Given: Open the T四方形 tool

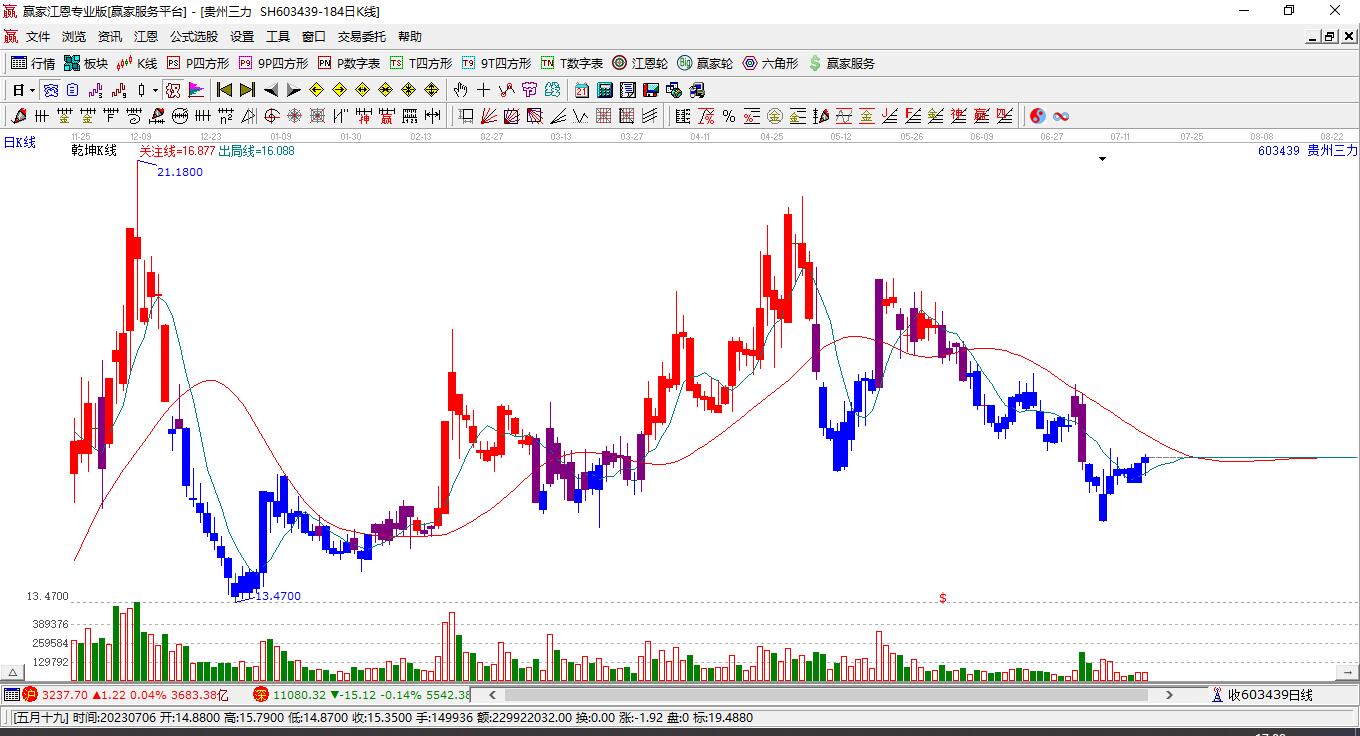Looking at the screenshot, I should 420,63.
